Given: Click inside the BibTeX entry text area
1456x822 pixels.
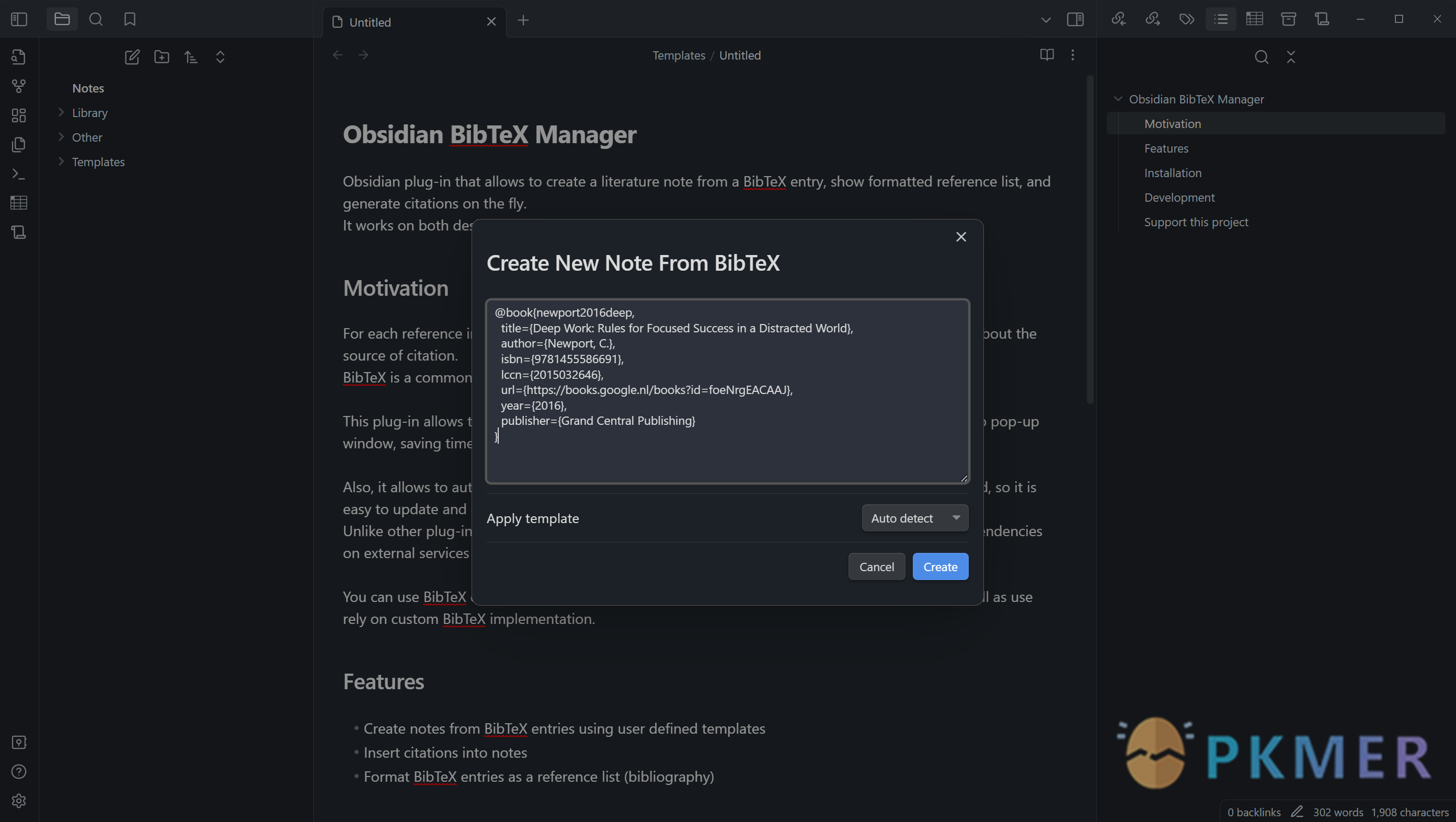Looking at the screenshot, I should tap(727, 391).
